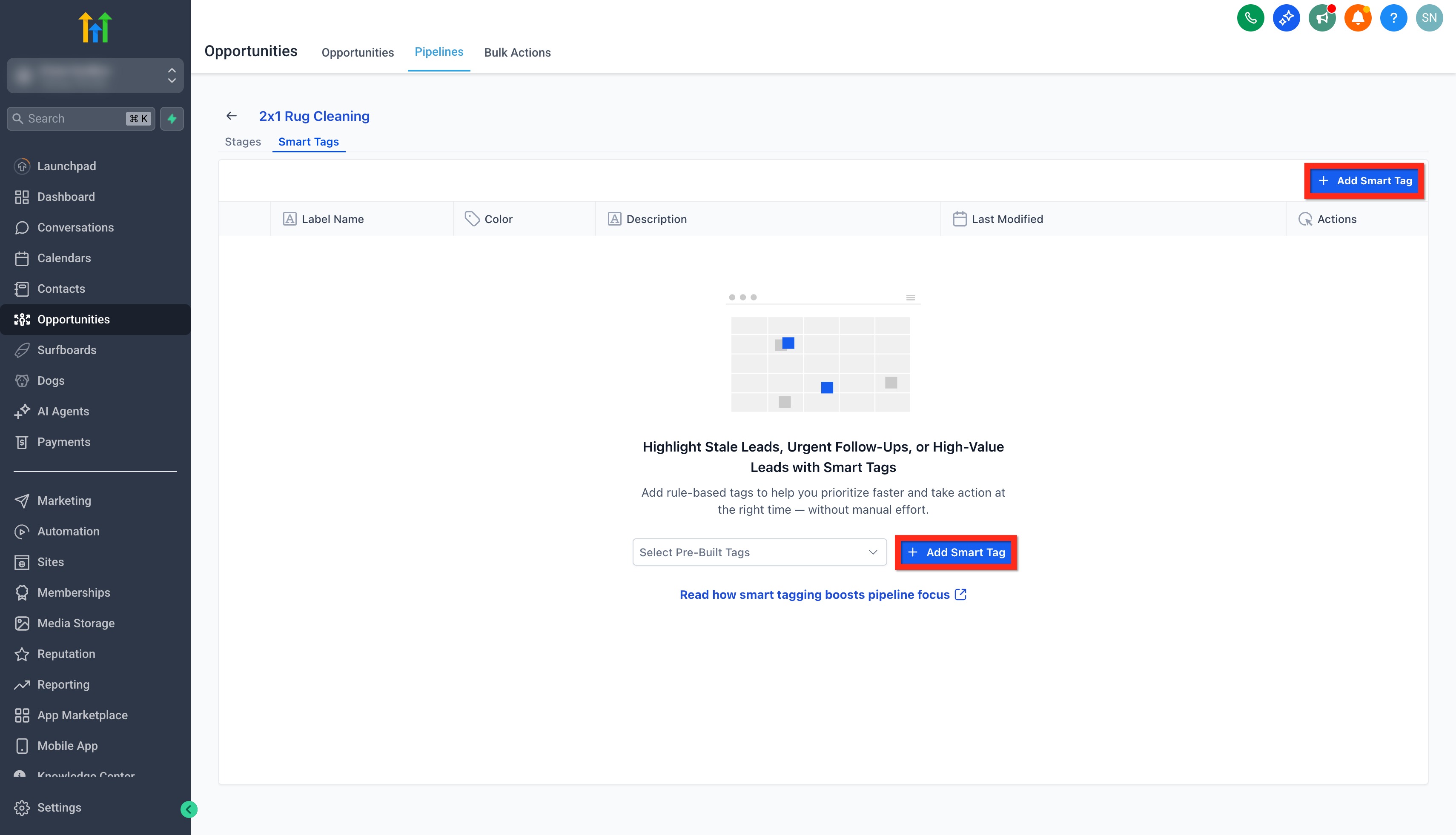The height and width of the screenshot is (835, 1456).
Task: Open the sub-account switcher dropdown
Action: [95, 75]
